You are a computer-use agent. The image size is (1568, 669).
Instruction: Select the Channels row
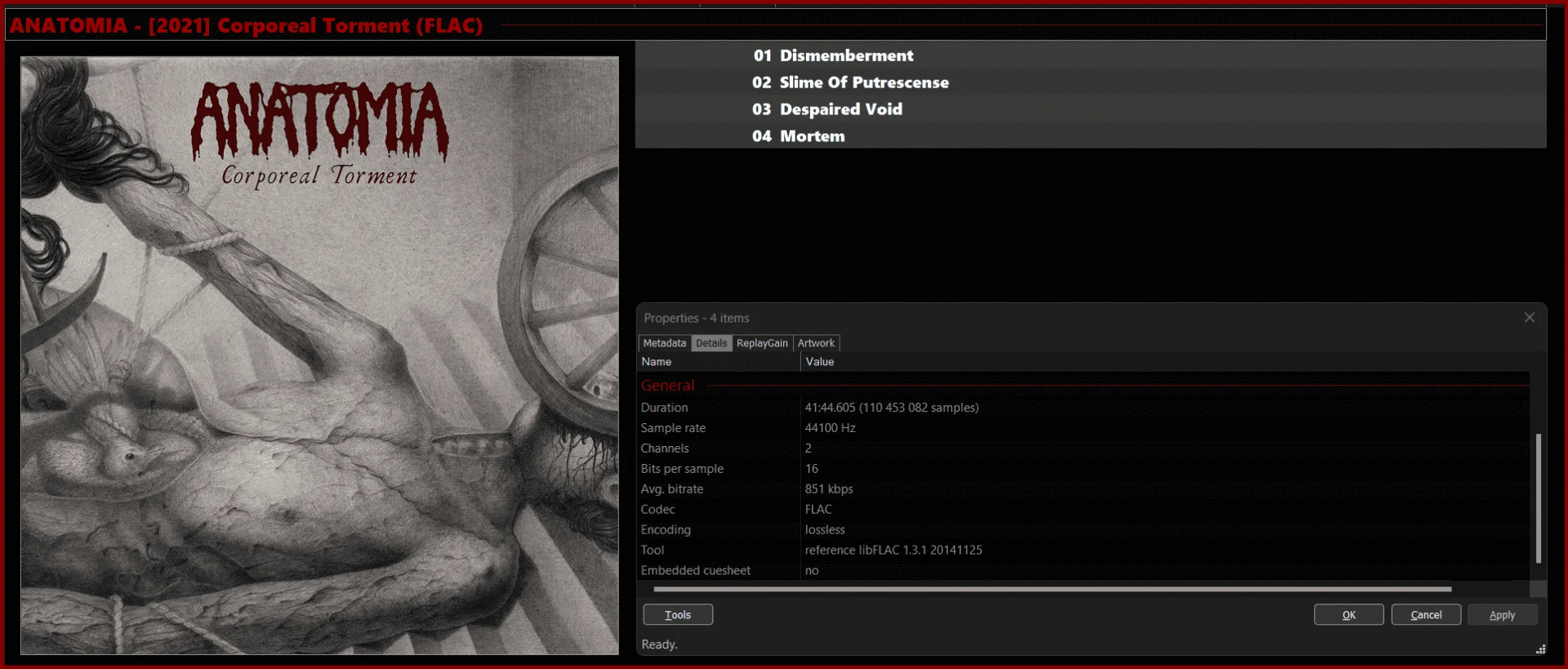[1083, 448]
